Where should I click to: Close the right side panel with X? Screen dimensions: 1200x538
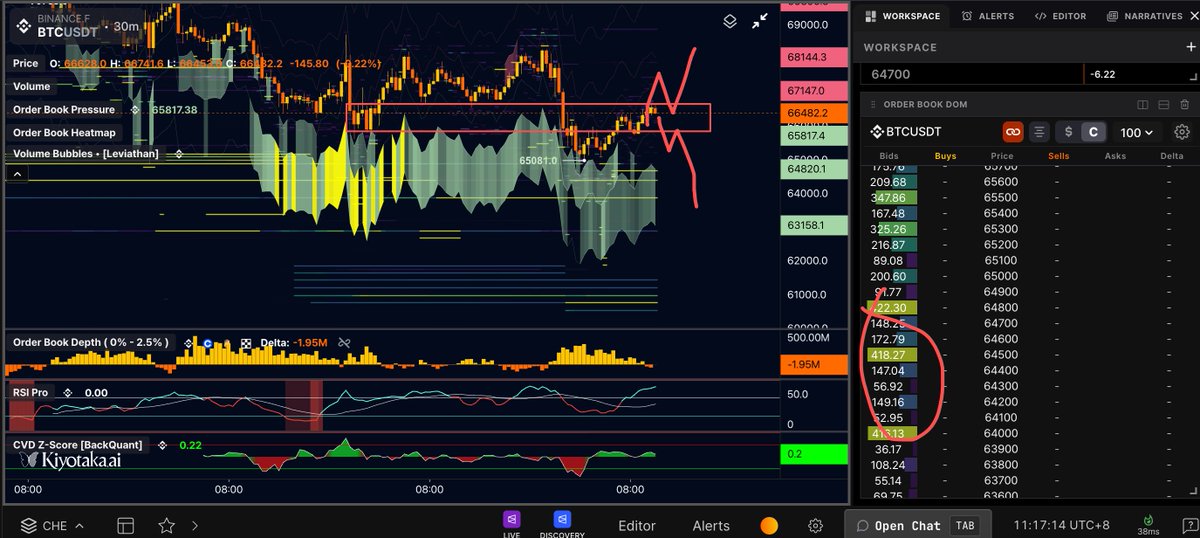tap(1192, 16)
